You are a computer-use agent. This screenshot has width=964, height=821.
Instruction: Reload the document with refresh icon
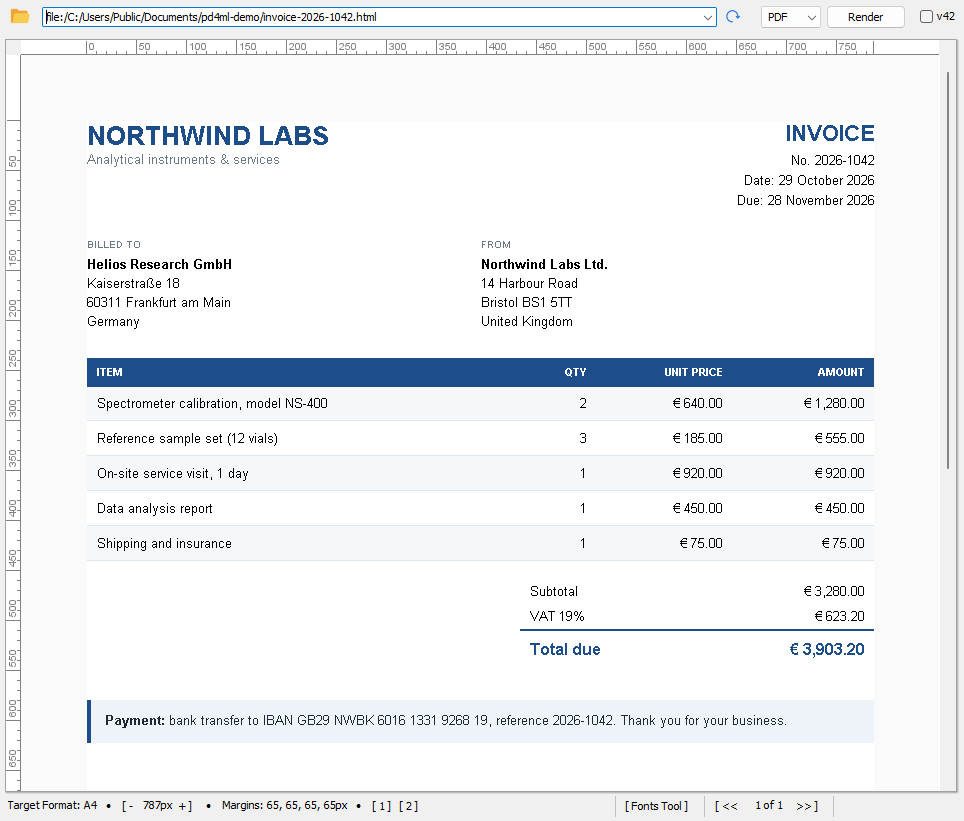click(733, 17)
